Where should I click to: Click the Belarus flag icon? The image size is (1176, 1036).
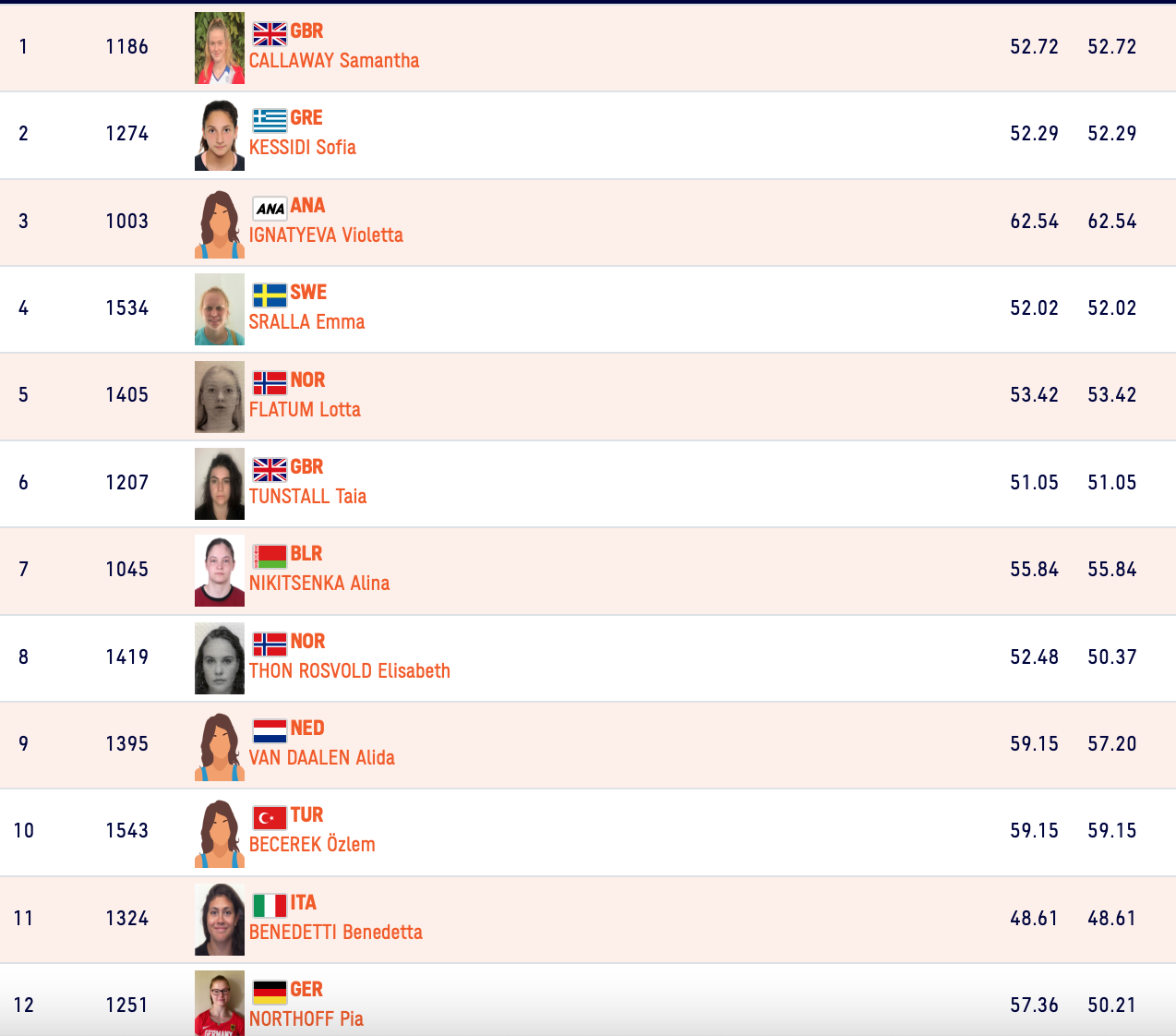click(x=270, y=557)
